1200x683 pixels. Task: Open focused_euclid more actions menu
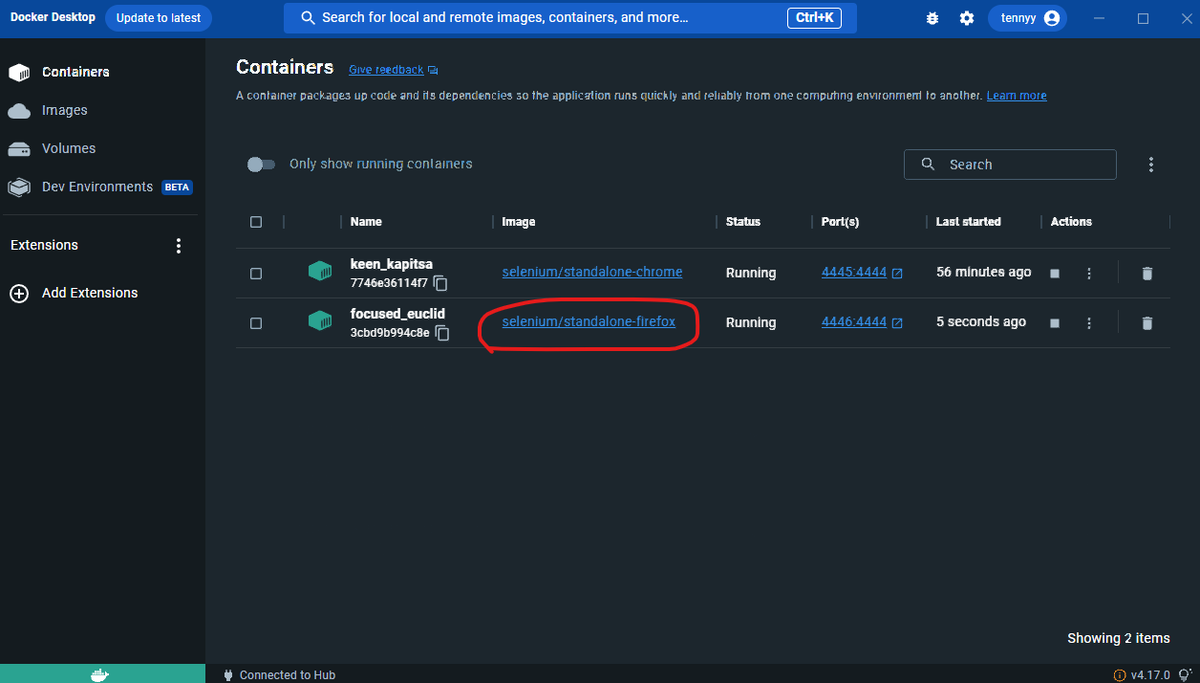pos(1089,323)
